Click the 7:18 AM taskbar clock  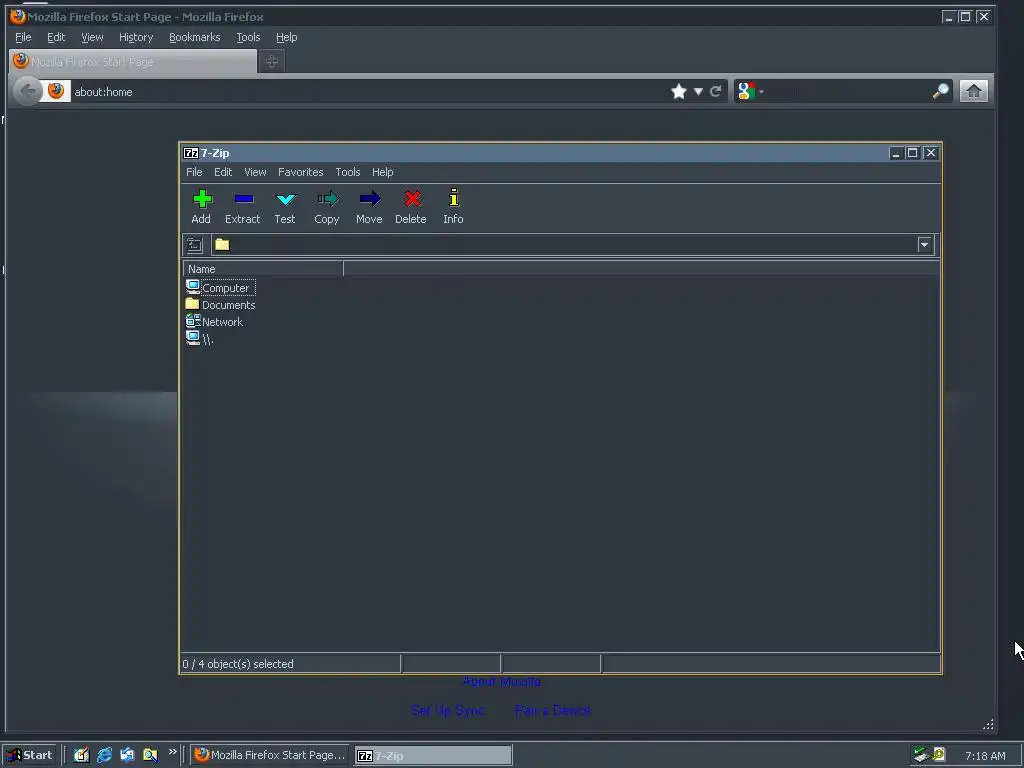tap(985, 756)
